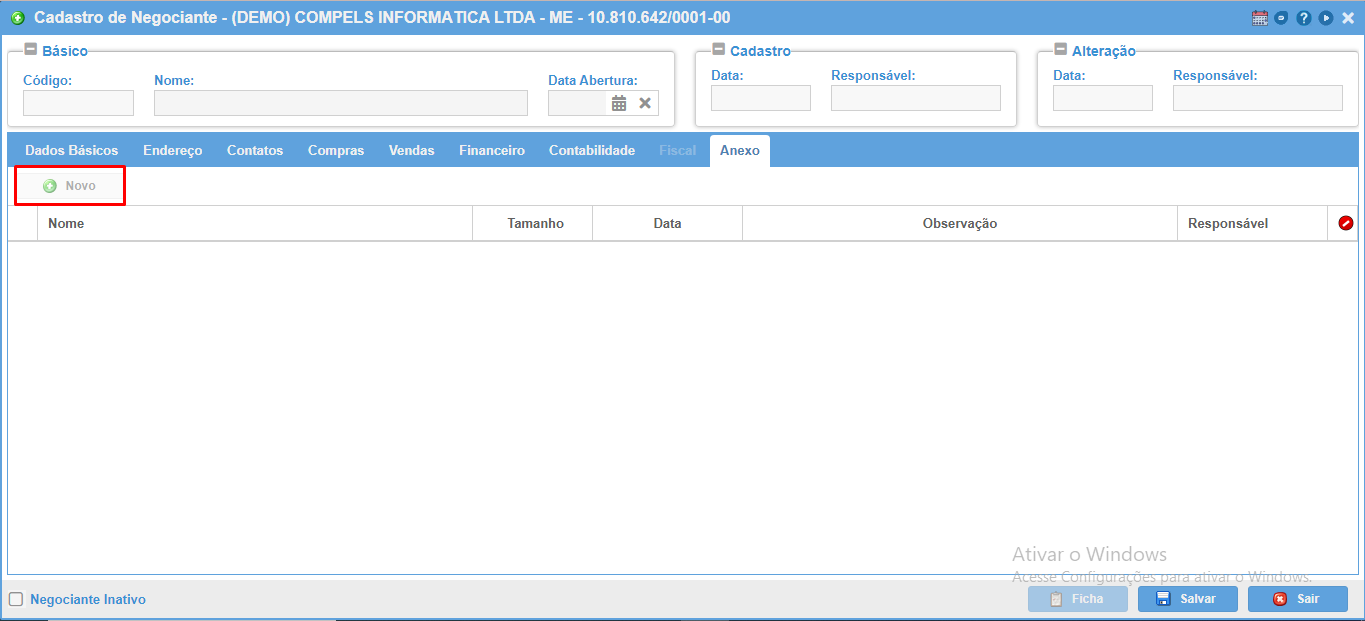The image size is (1365, 621).
Task: Click the Cadastro Data field
Action: pyautogui.click(x=761, y=98)
